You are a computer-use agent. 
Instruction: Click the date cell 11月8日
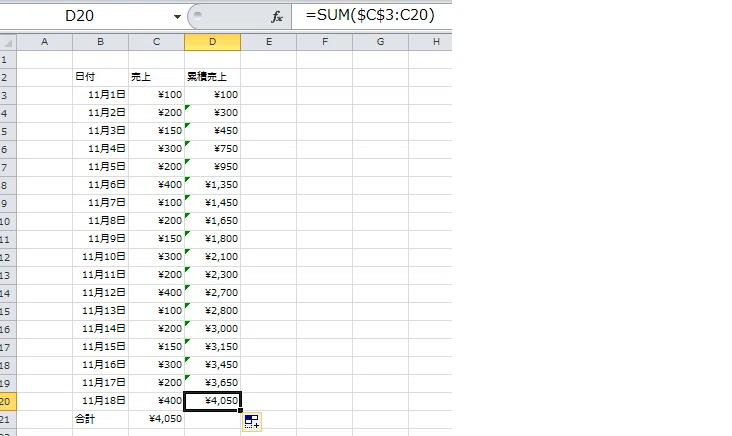(100, 221)
